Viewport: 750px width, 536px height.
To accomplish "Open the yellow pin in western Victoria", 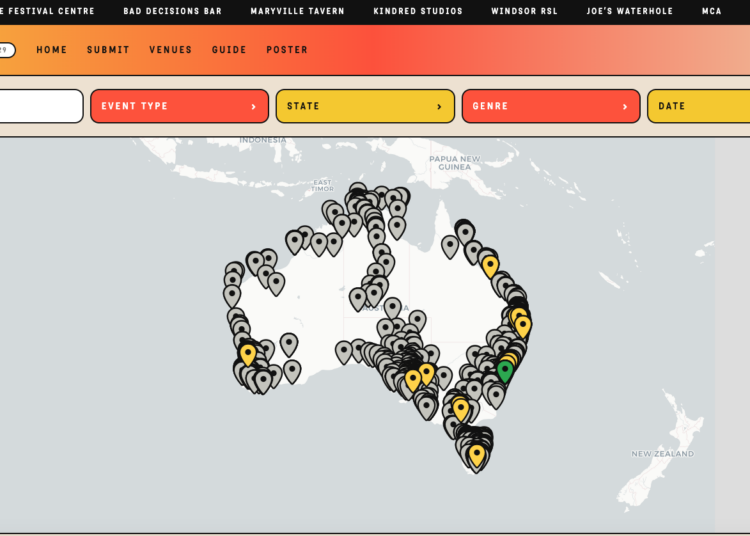I will [x=461, y=409].
